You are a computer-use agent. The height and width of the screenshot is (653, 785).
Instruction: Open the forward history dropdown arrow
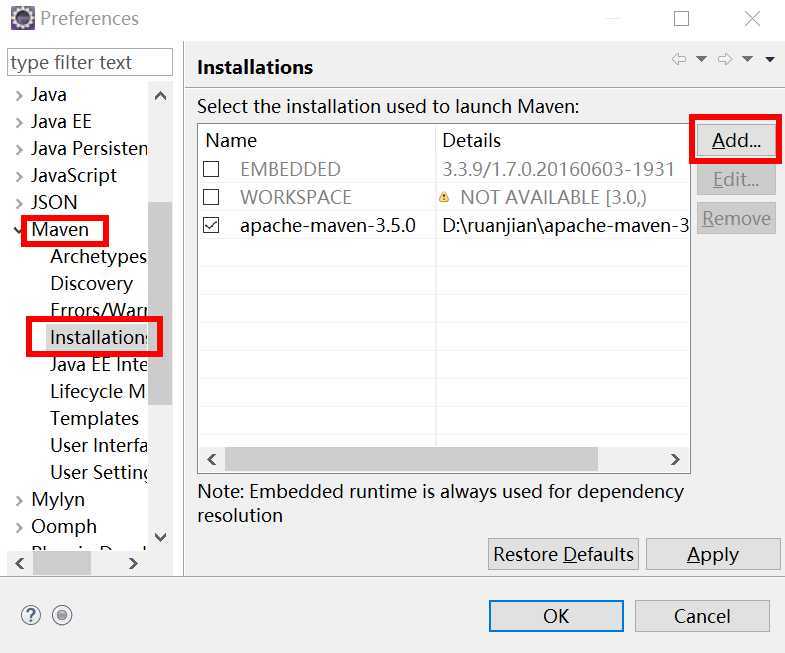click(x=747, y=59)
